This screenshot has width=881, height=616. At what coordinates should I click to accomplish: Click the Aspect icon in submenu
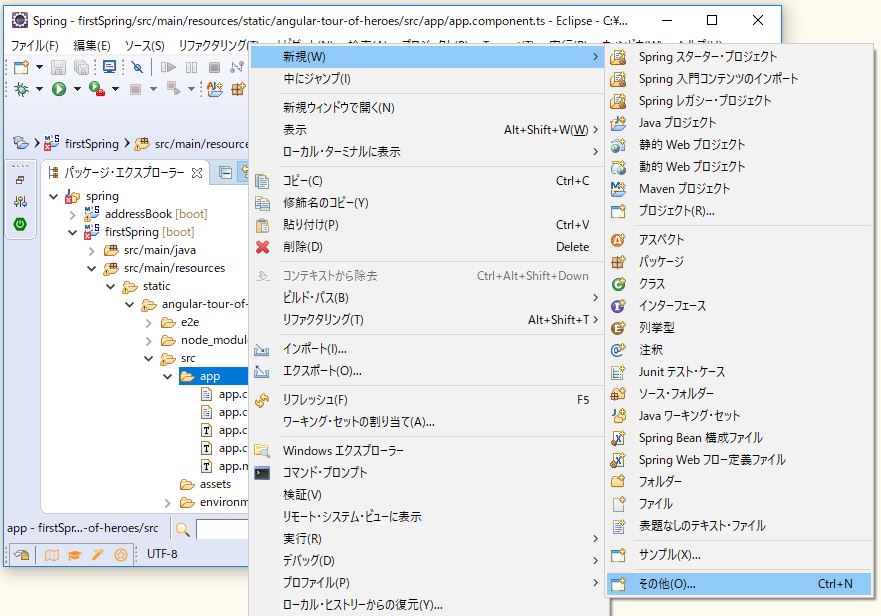(618, 240)
